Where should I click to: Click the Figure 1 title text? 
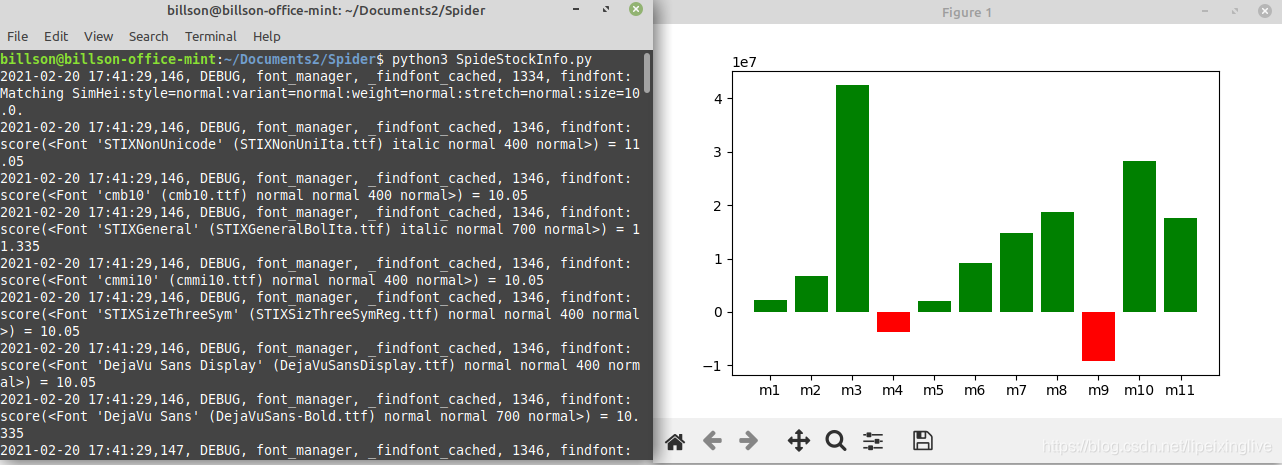tap(967, 12)
